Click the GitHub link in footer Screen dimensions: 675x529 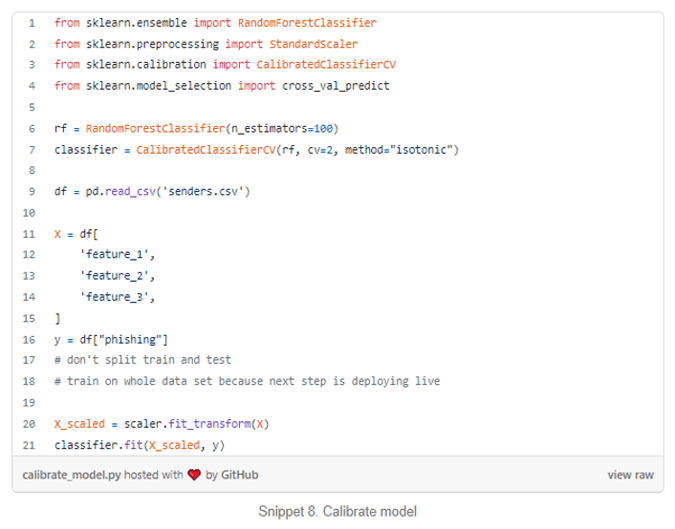tap(239, 475)
